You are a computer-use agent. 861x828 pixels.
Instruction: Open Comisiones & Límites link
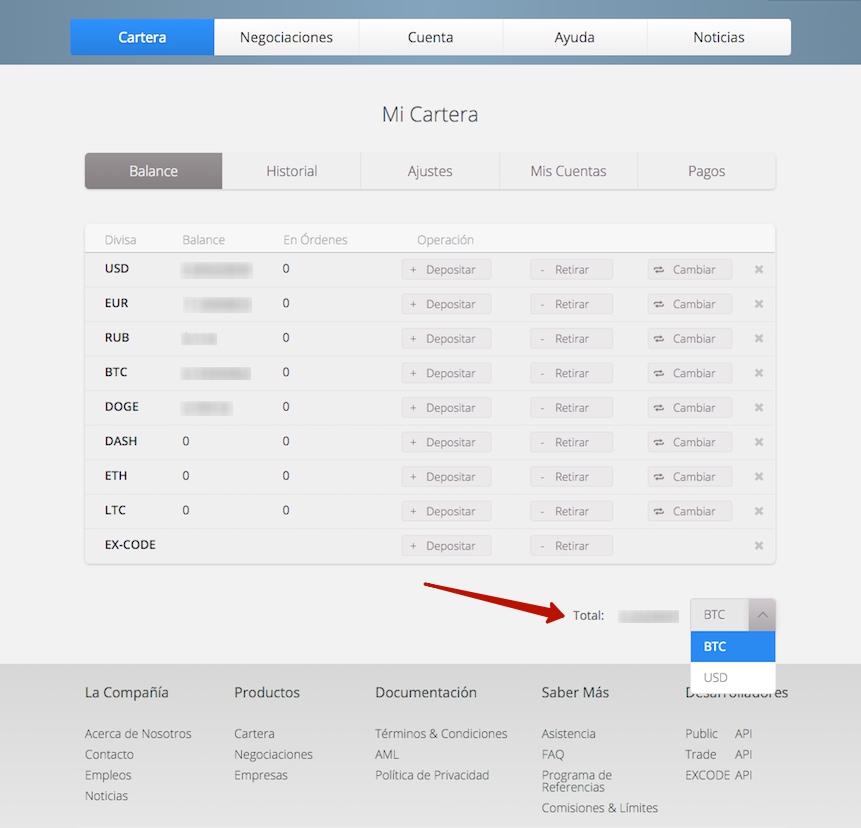(600, 808)
